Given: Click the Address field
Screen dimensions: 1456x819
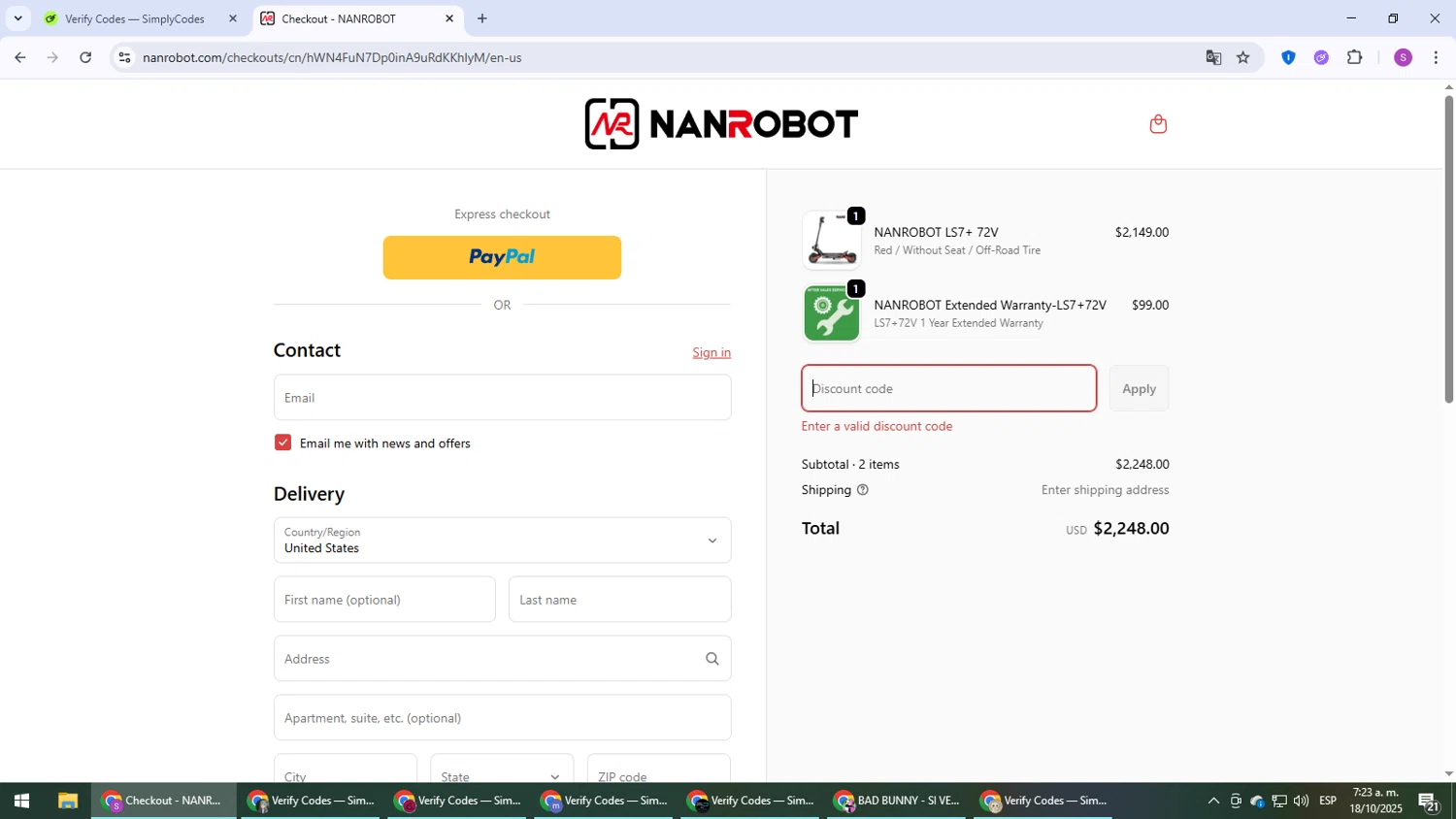Looking at the screenshot, I should point(502,659).
